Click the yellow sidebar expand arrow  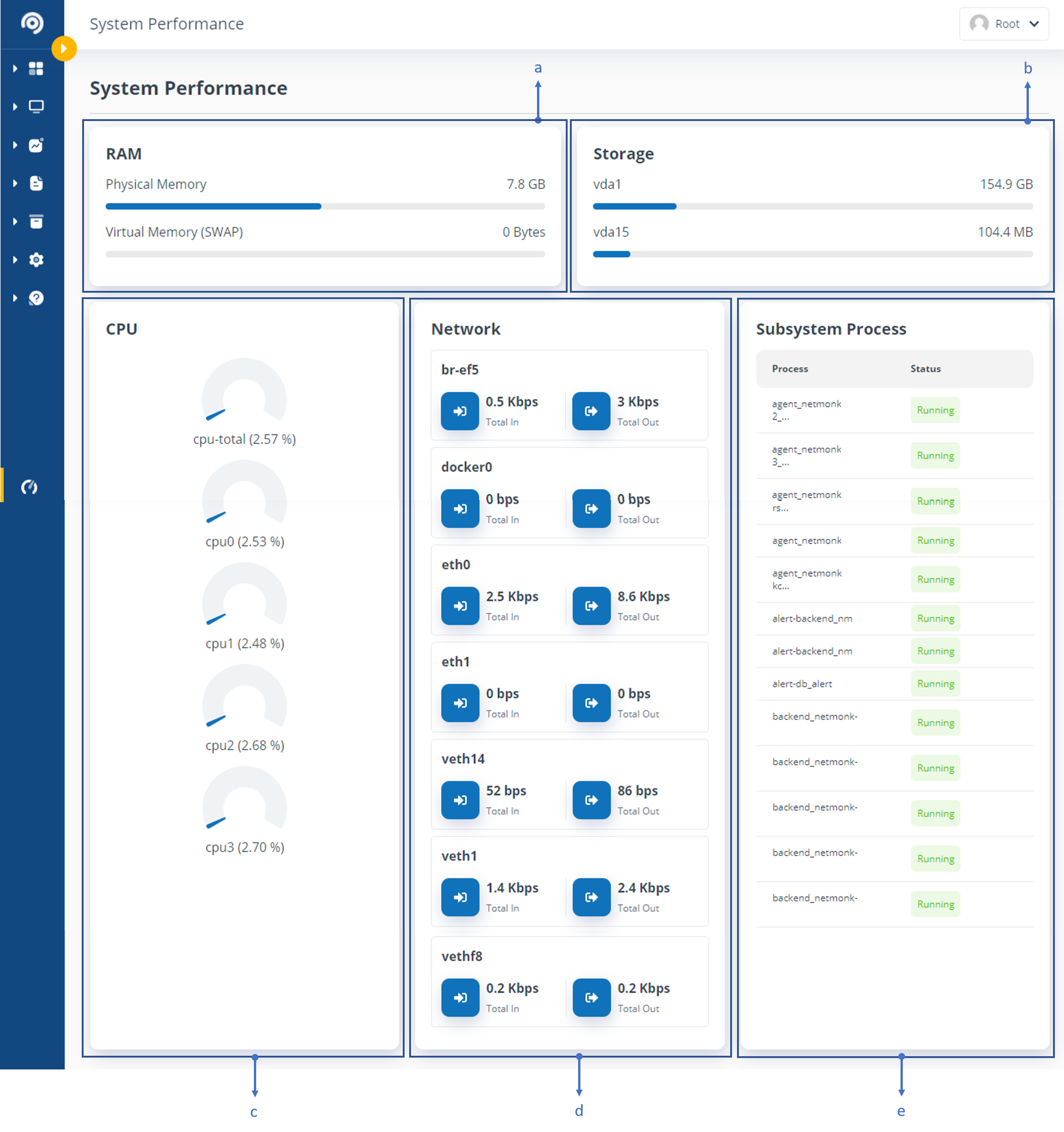tap(64, 48)
